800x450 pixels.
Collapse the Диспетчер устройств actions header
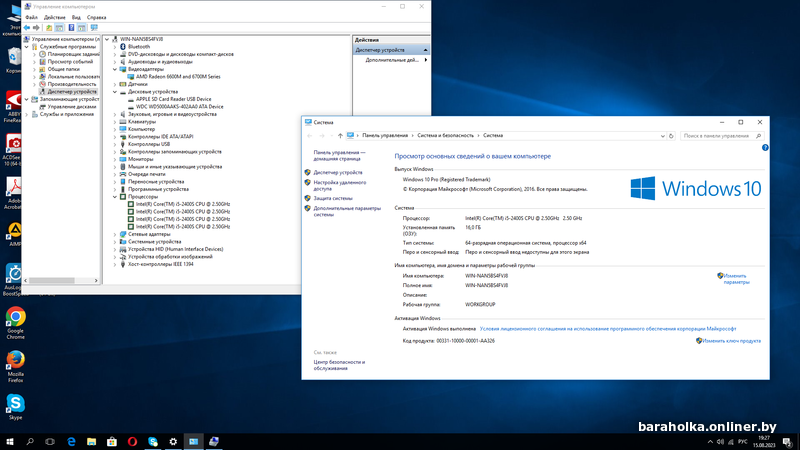426,50
